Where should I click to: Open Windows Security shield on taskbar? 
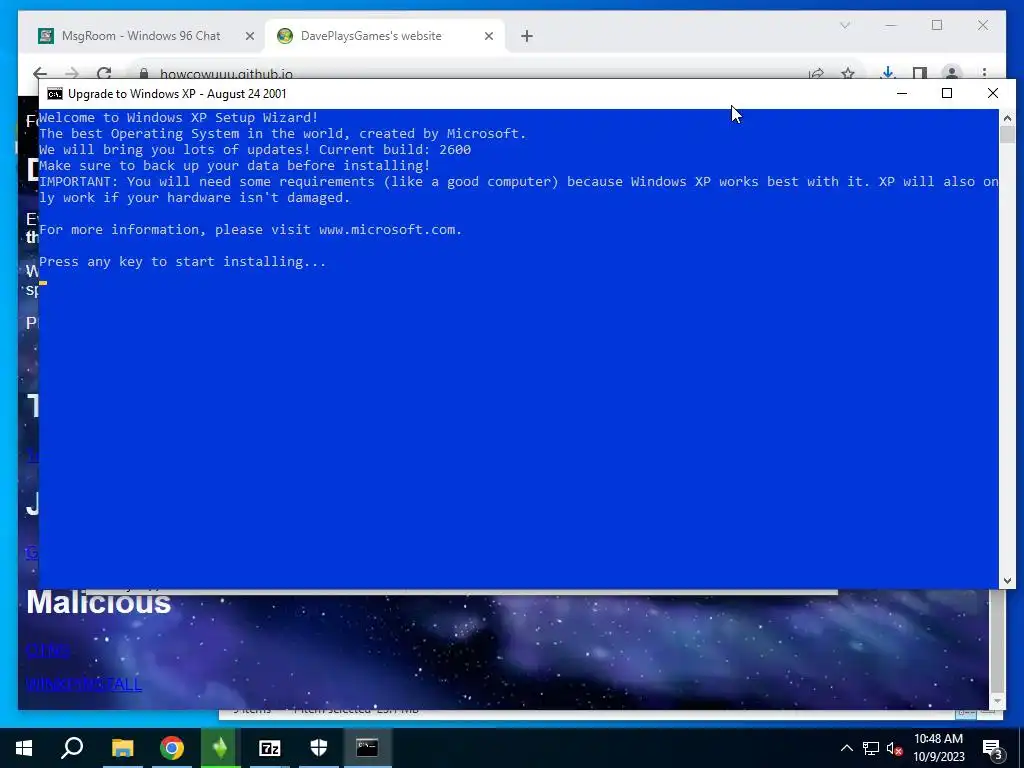point(319,748)
